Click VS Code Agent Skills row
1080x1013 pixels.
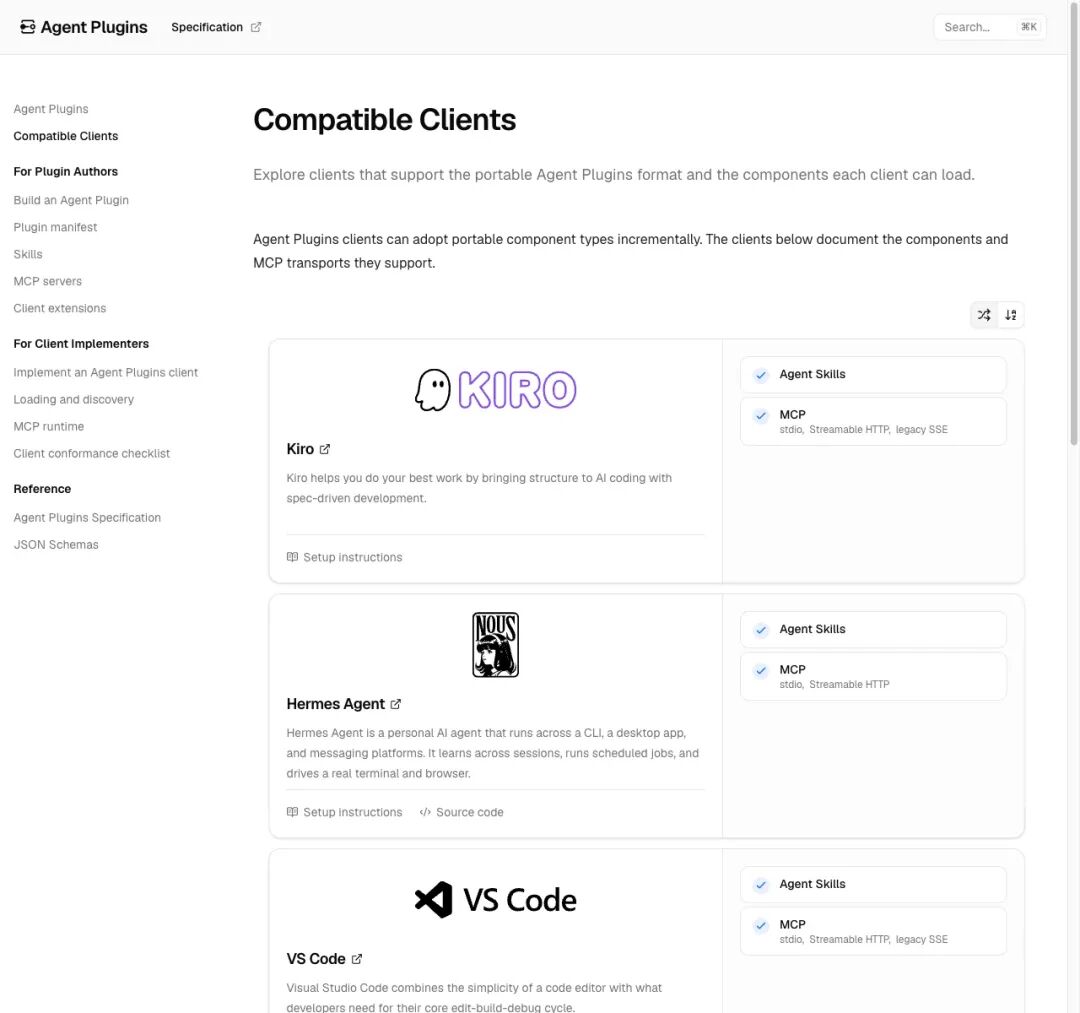pyautogui.click(x=873, y=884)
